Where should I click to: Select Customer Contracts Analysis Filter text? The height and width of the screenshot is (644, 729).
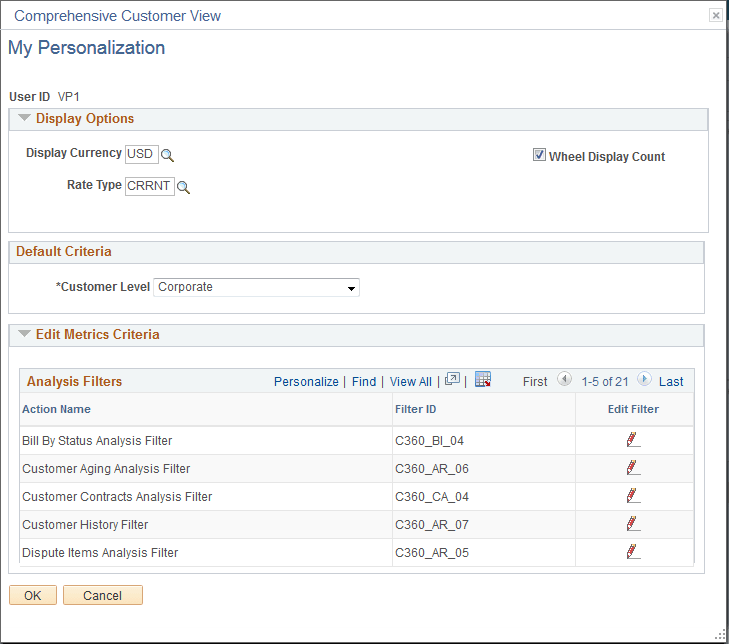117,497
